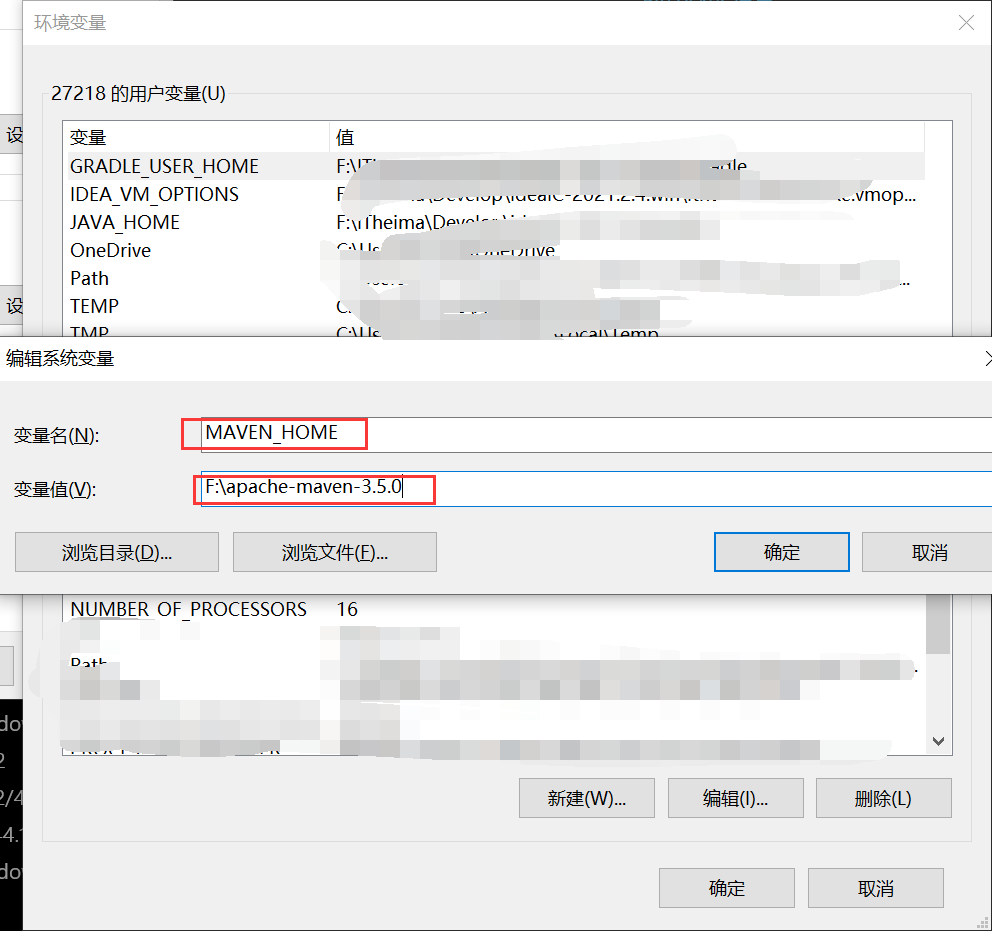Click the scroll-down arrow of system variables list
The width and height of the screenshot is (992, 931).
coord(938,741)
